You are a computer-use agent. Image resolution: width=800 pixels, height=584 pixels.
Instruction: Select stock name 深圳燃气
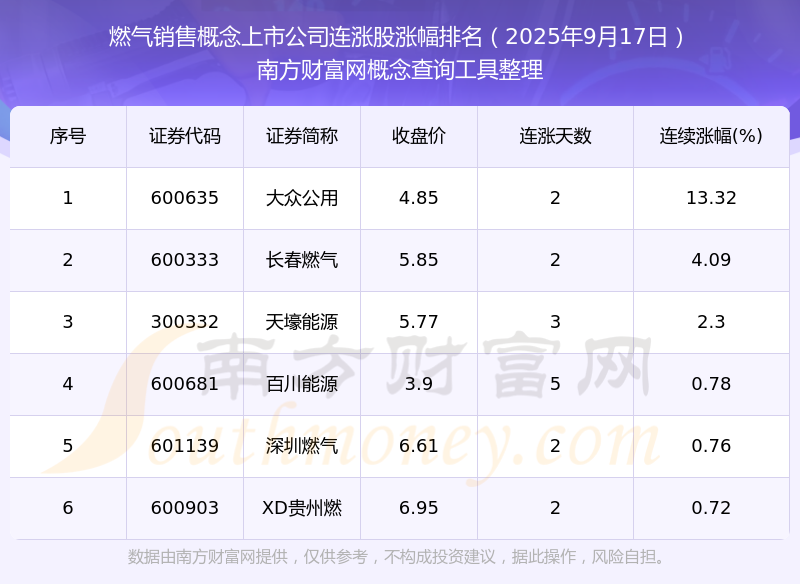(x=302, y=446)
